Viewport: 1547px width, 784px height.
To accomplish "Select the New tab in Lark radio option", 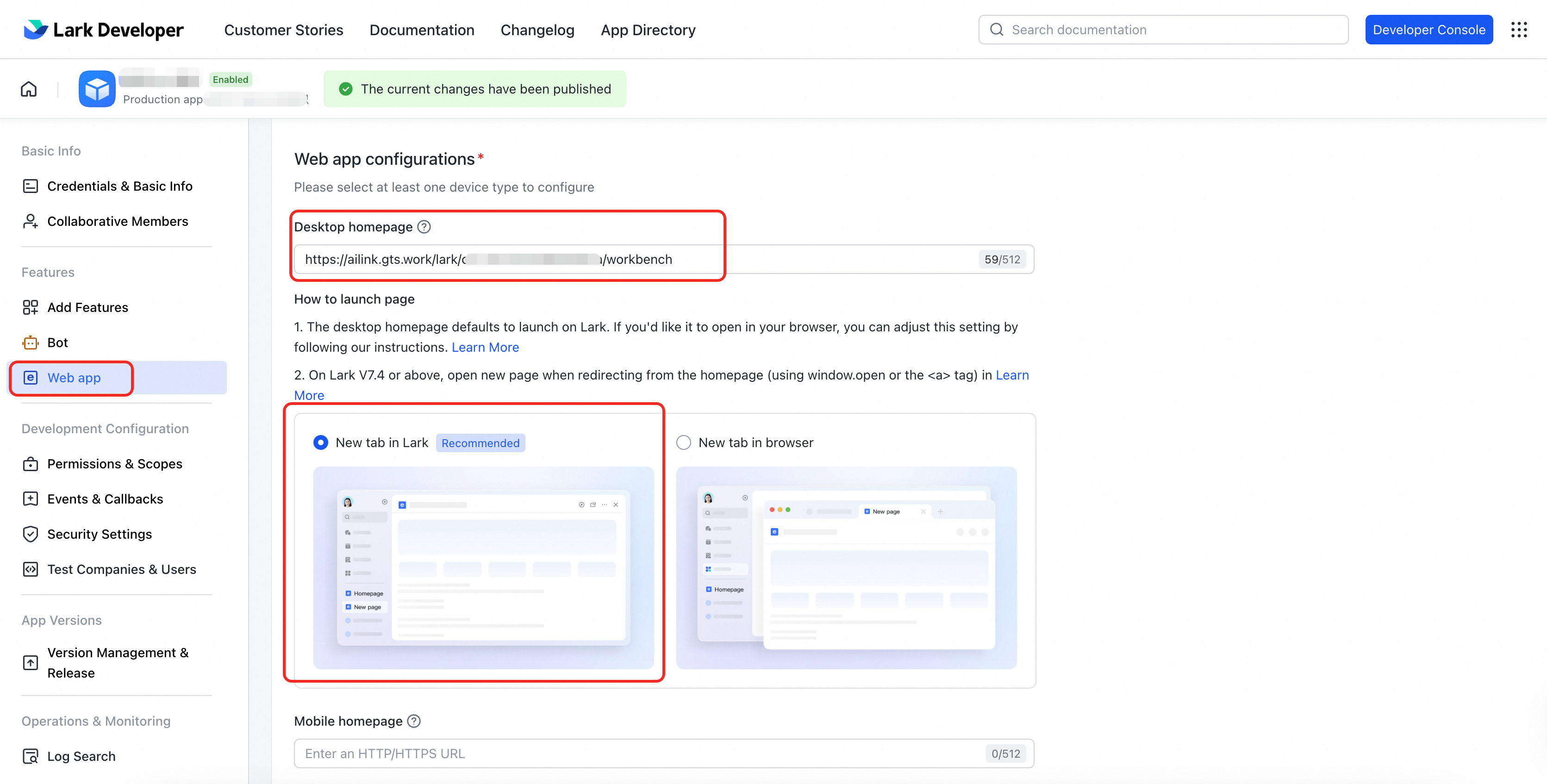I will coord(321,442).
